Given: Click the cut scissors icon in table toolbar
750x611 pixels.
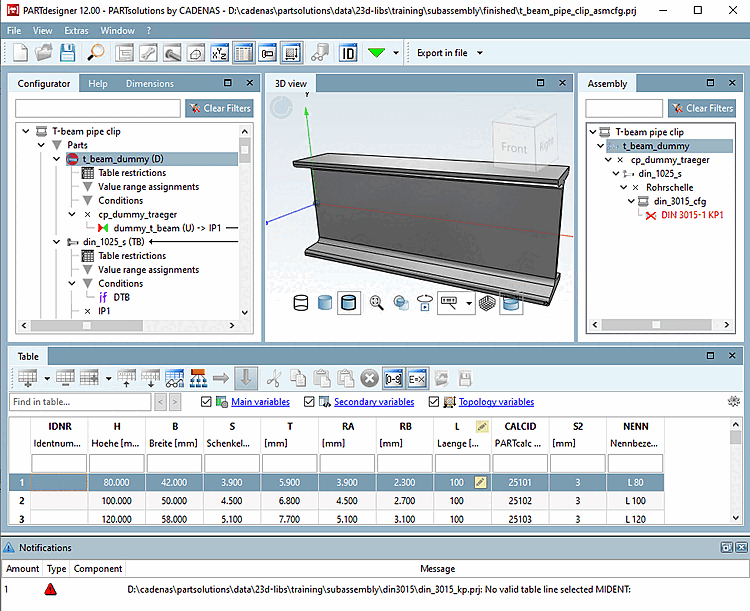Looking at the screenshot, I should (273, 378).
